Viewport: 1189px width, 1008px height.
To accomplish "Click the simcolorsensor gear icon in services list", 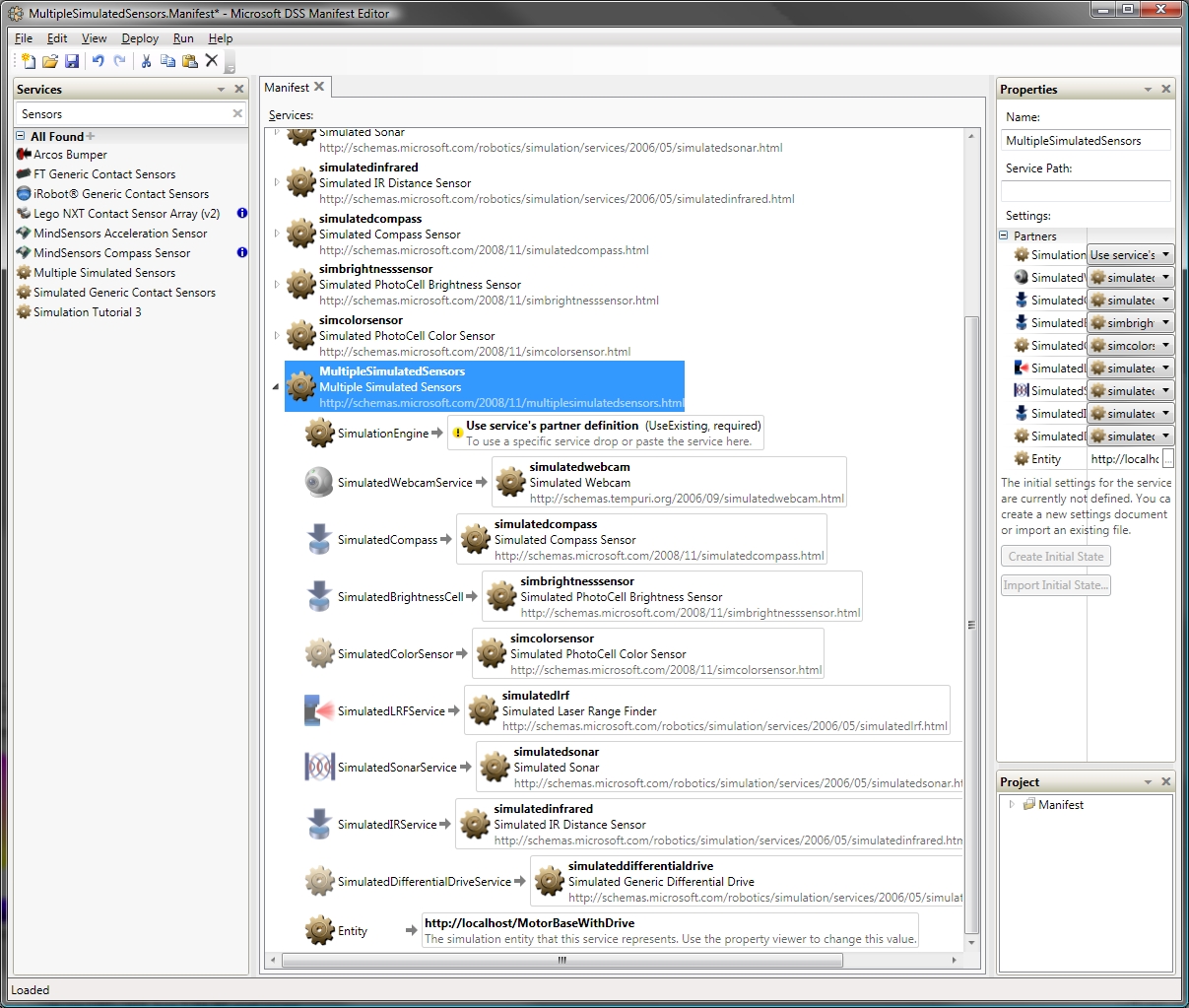I will (300, 335).
